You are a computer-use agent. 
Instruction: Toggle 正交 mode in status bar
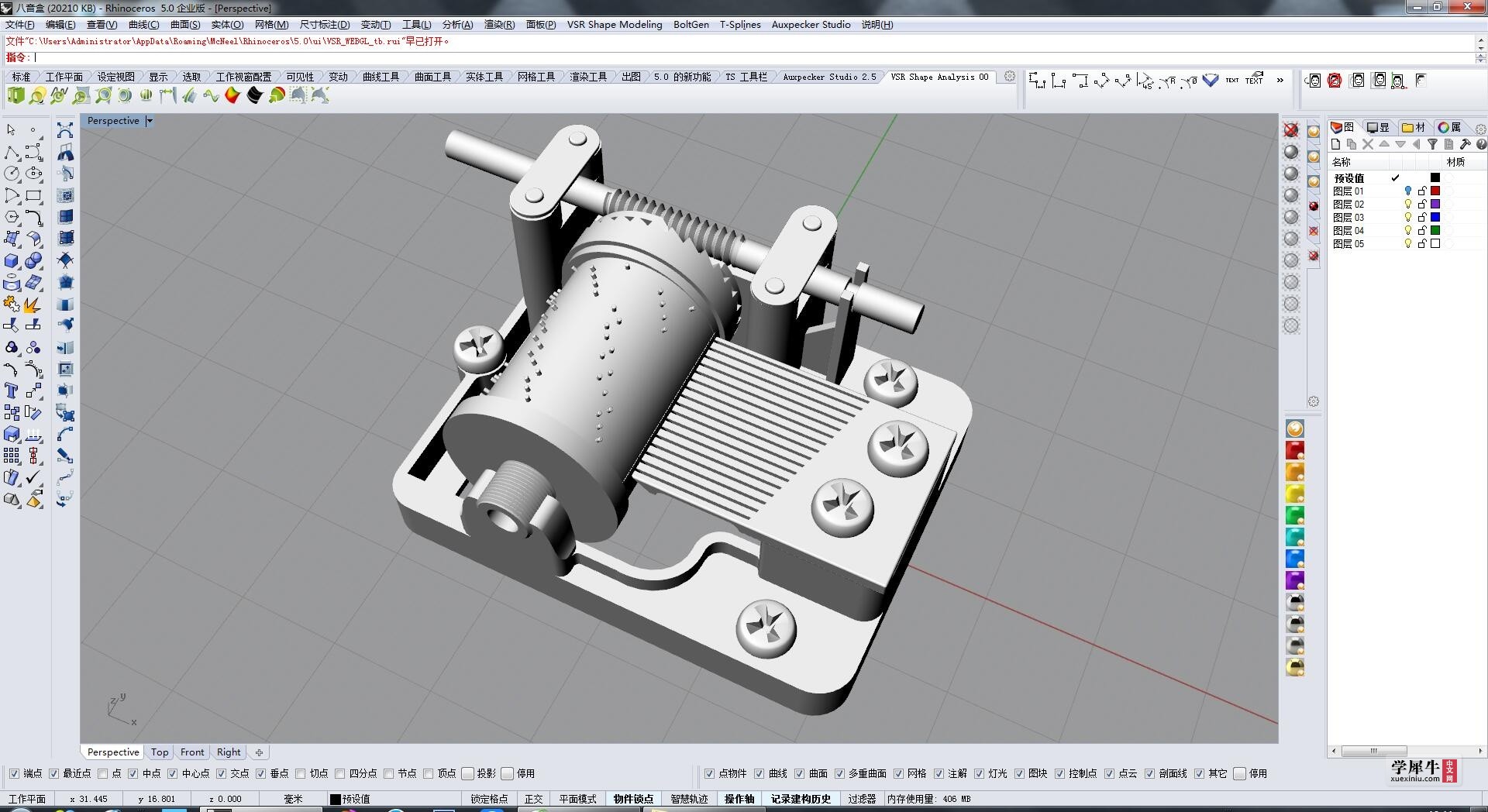(534, 799)
